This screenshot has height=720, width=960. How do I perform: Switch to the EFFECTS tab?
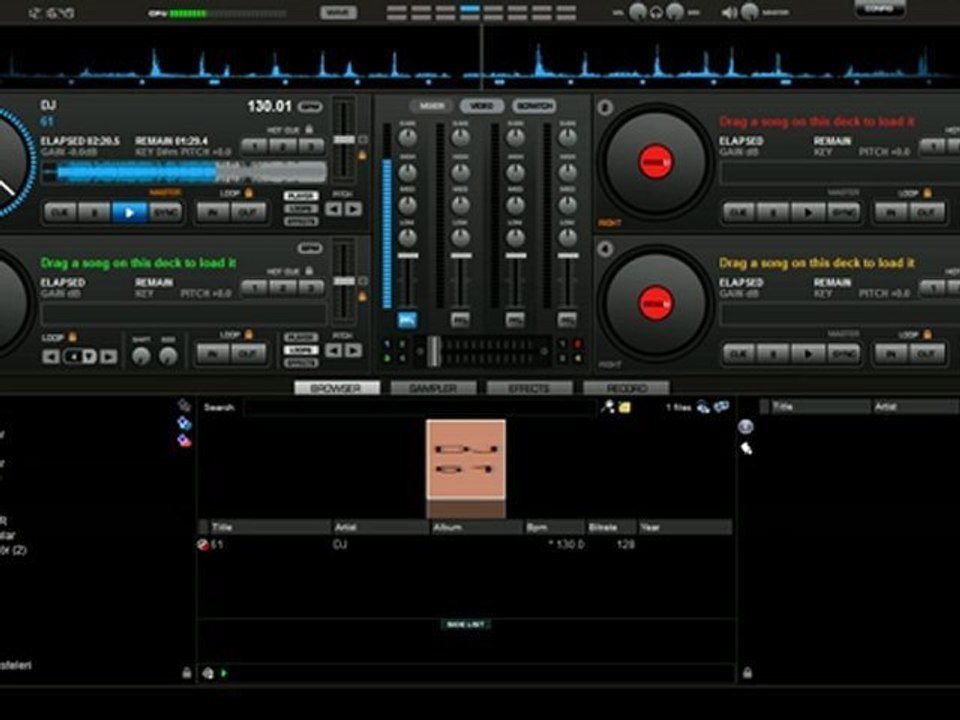point(529,388)
